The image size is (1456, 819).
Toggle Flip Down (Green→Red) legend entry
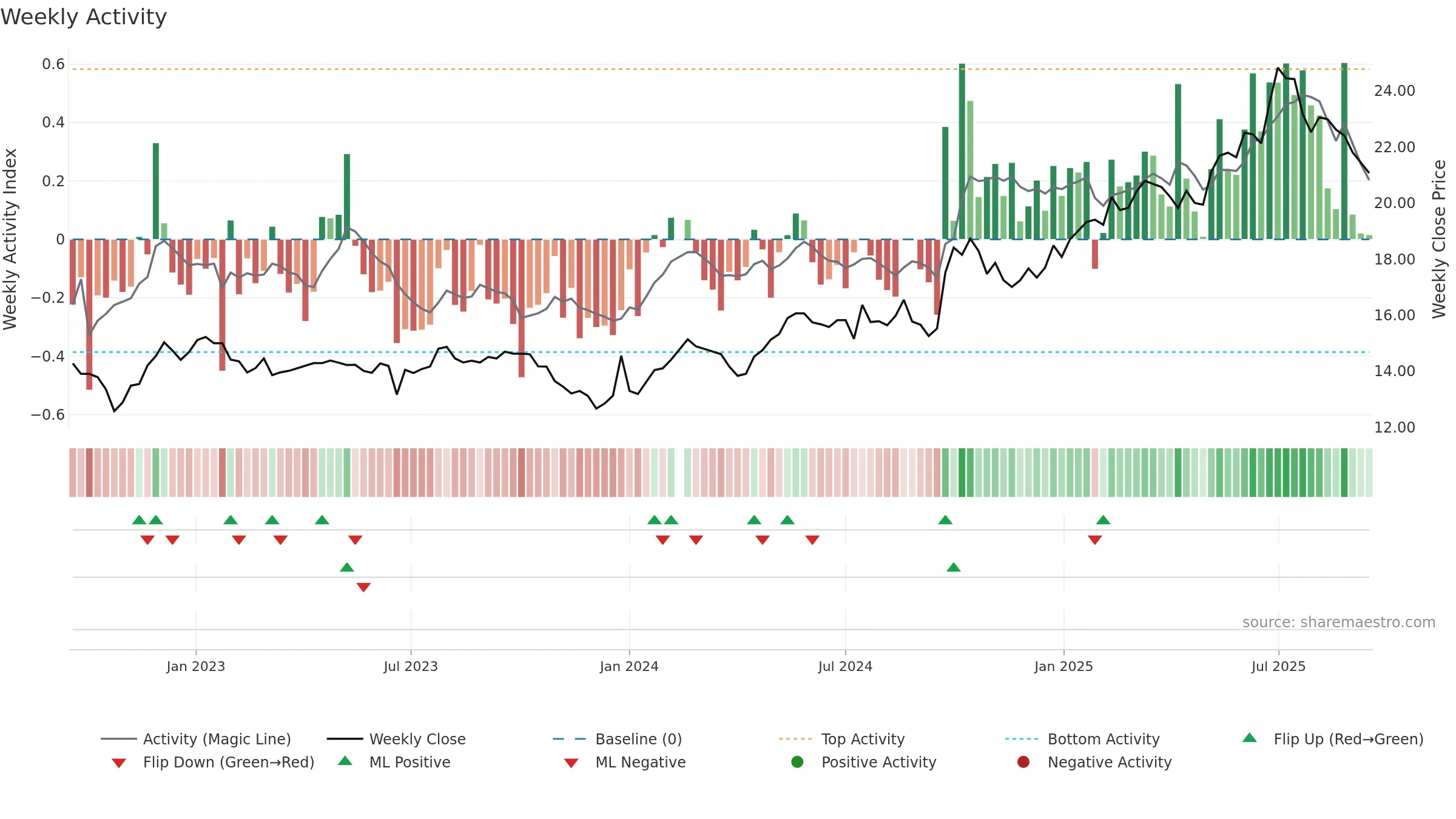[213, 762]
